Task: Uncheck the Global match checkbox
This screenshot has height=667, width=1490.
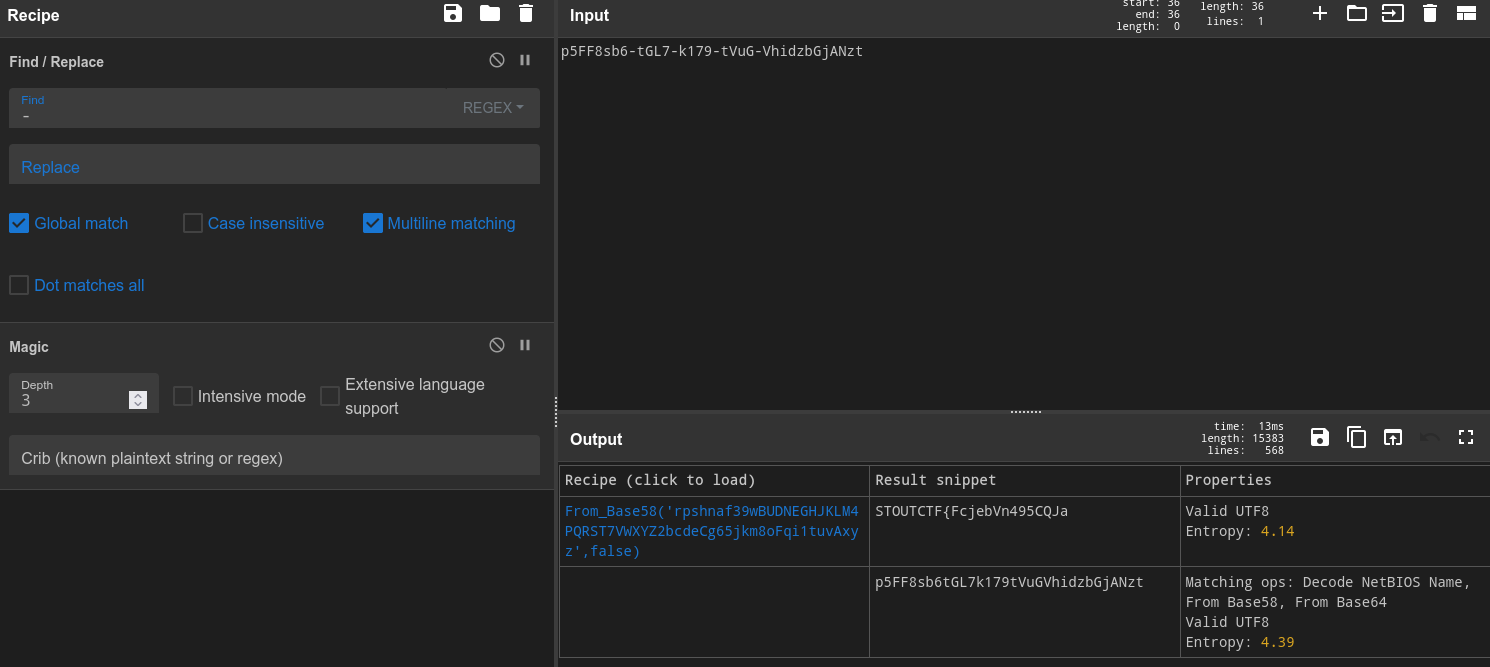Action: coord(19,223)
